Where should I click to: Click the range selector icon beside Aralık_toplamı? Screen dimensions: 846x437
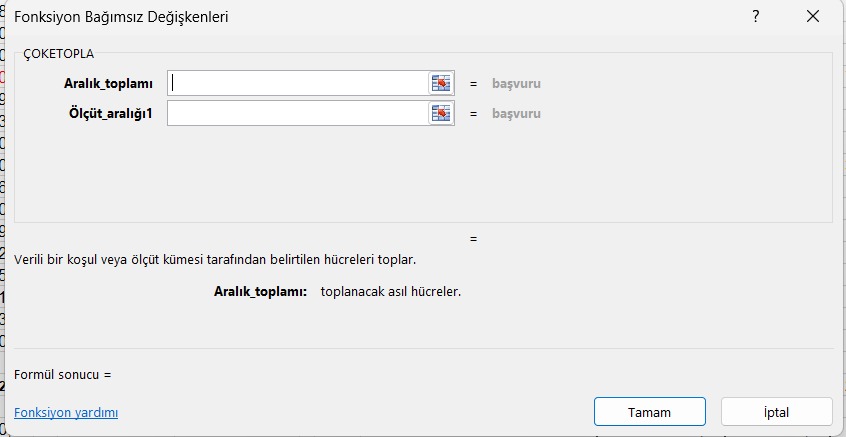click(441, 84)
